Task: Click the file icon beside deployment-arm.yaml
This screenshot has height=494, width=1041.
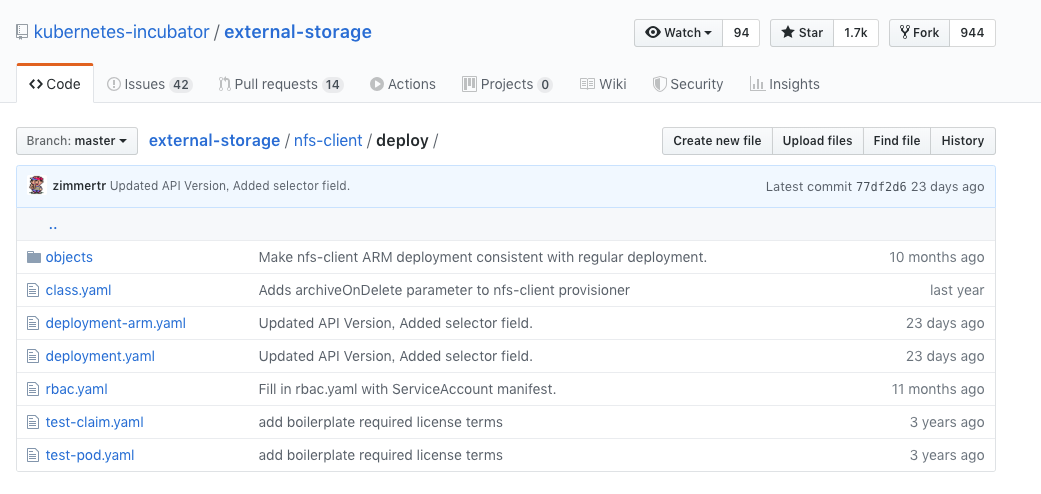Action: [34, 323]
